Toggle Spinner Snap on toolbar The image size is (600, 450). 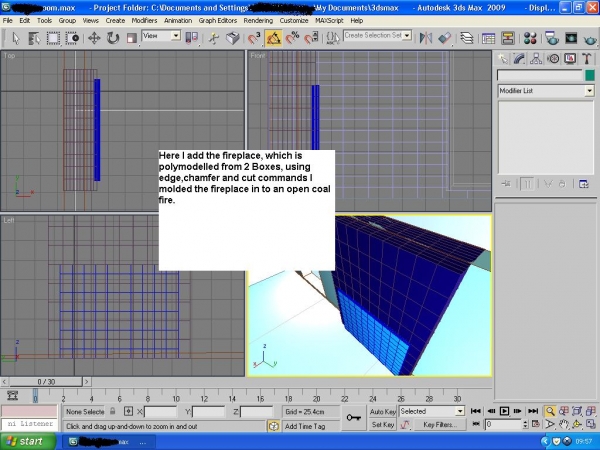311,38
